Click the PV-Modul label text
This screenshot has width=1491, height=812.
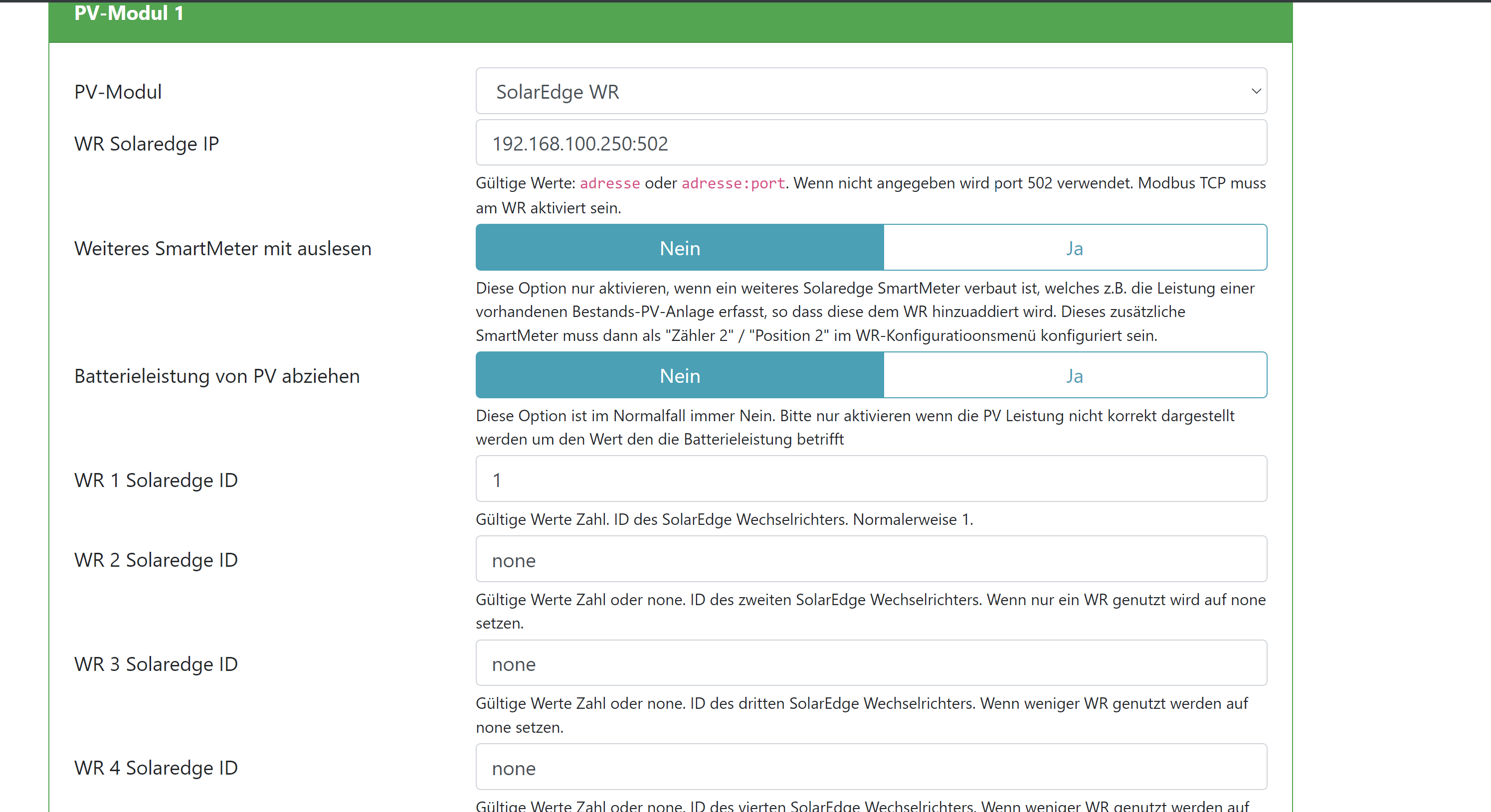(118, 92)
